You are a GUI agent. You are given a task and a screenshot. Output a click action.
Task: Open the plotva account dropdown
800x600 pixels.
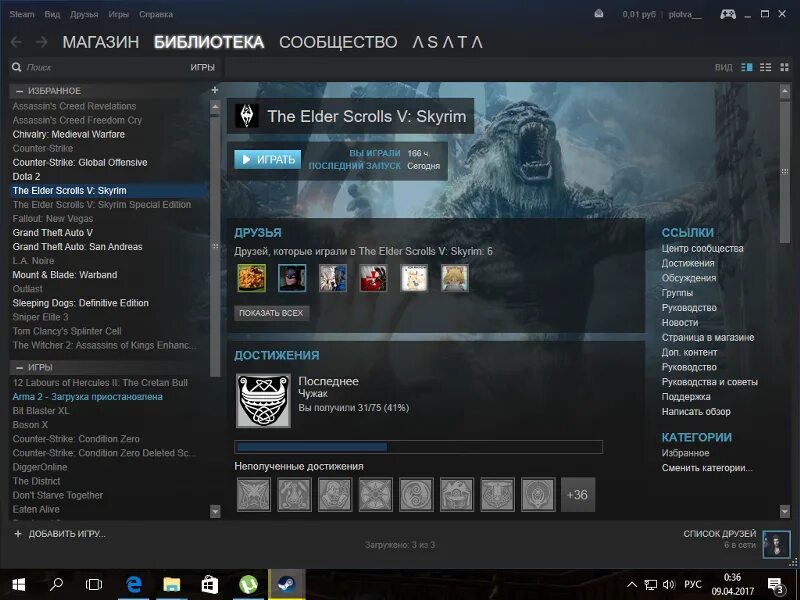click(x=685, y=14)
